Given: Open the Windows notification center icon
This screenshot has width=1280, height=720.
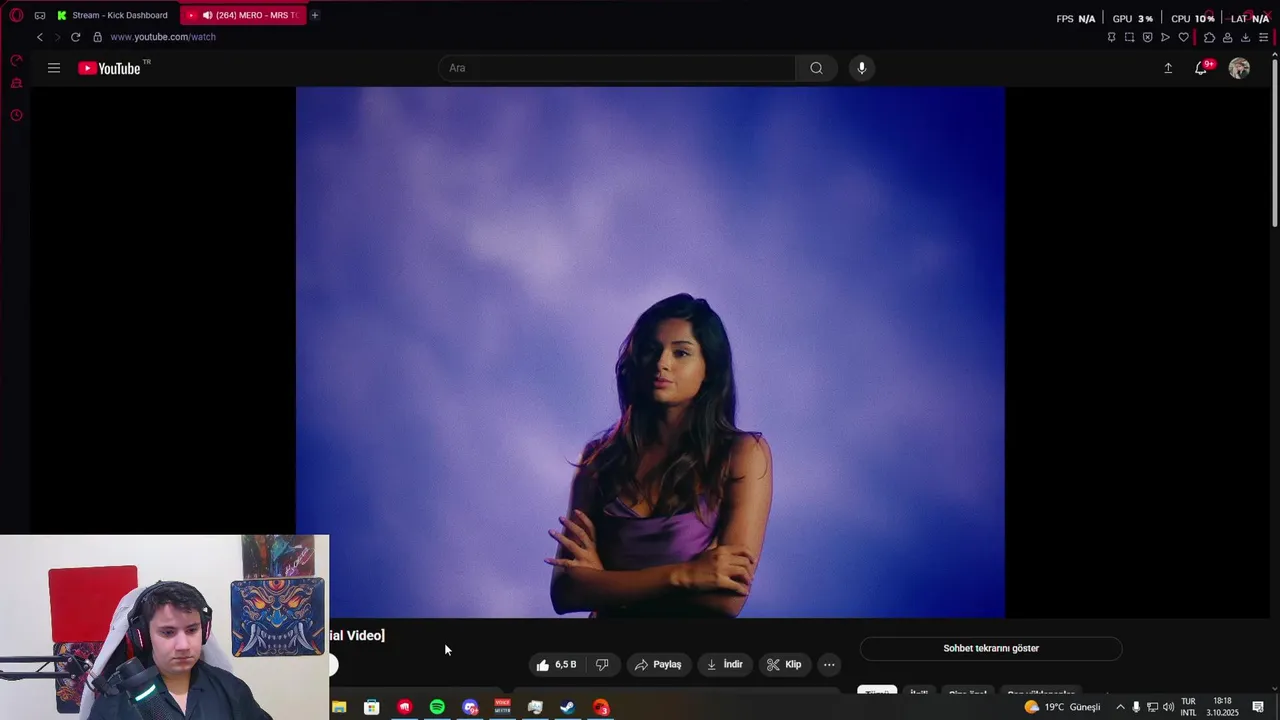Looking at the screenshot, I should point(1258,707).
